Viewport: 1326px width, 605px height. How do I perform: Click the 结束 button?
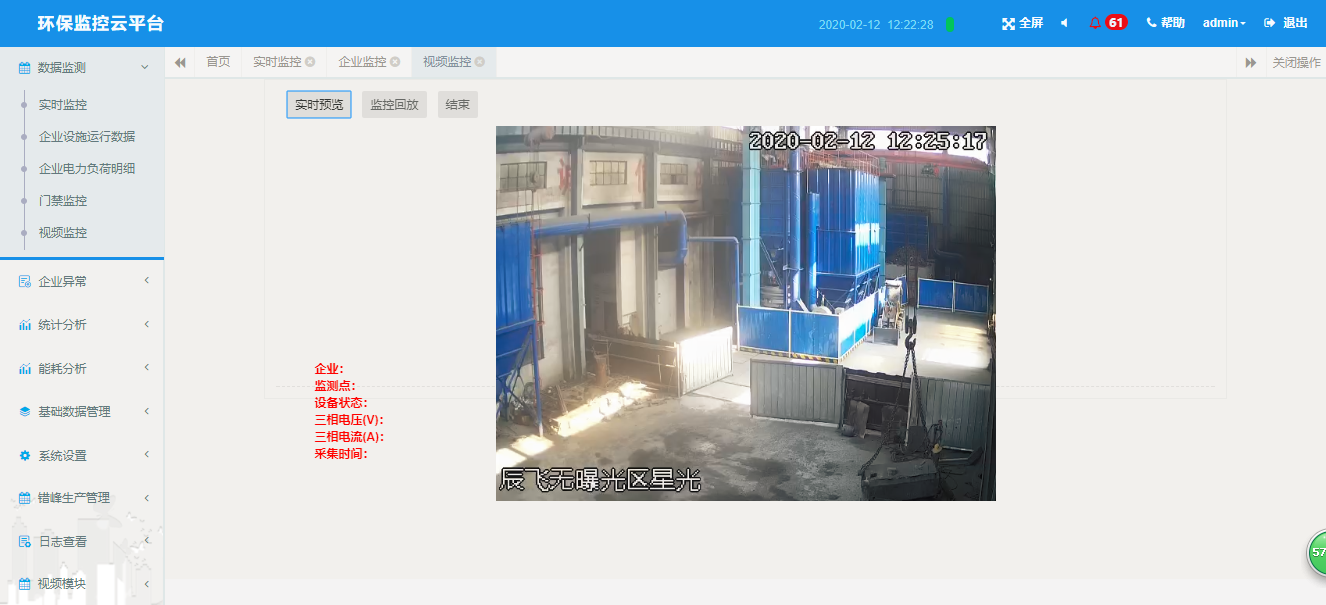click(x=458, y=104)
